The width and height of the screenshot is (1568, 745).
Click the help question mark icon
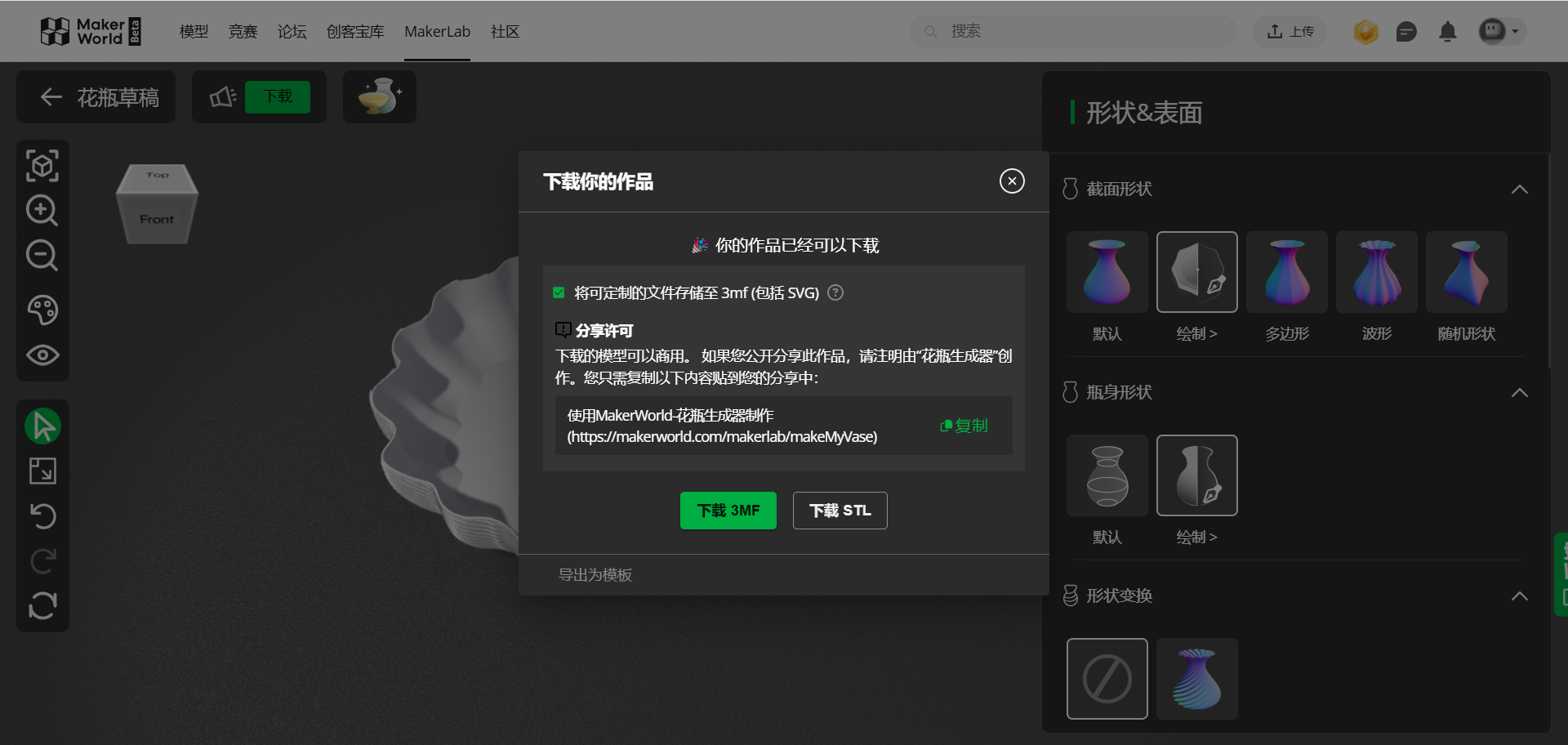pyautogui.click(x=835, y=292)
